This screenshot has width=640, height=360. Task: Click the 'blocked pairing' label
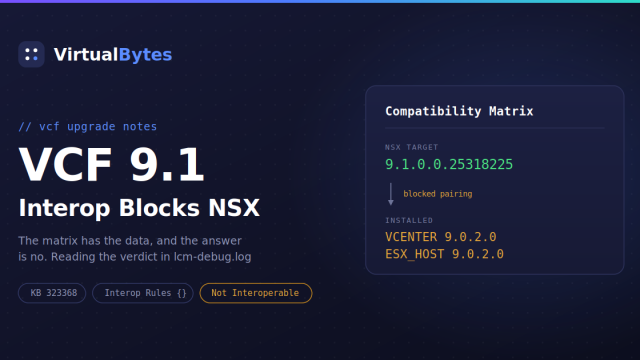pos(438,194)
